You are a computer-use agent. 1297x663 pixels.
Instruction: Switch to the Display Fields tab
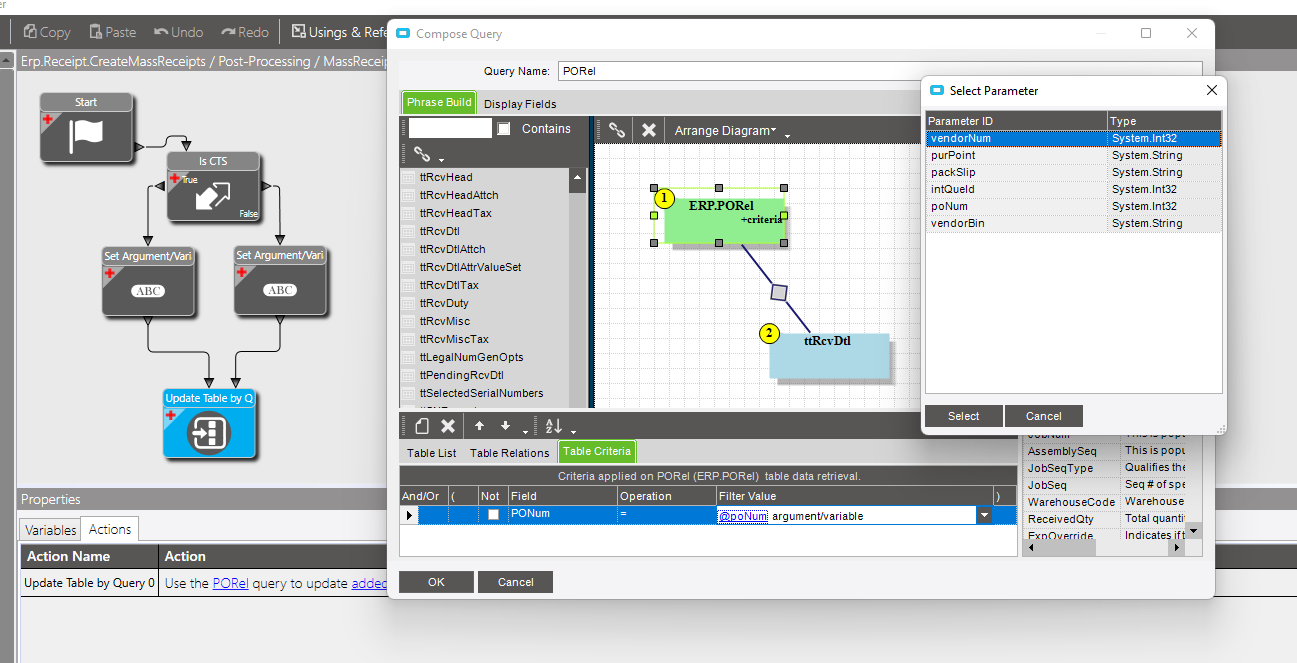tap(520, 103)
